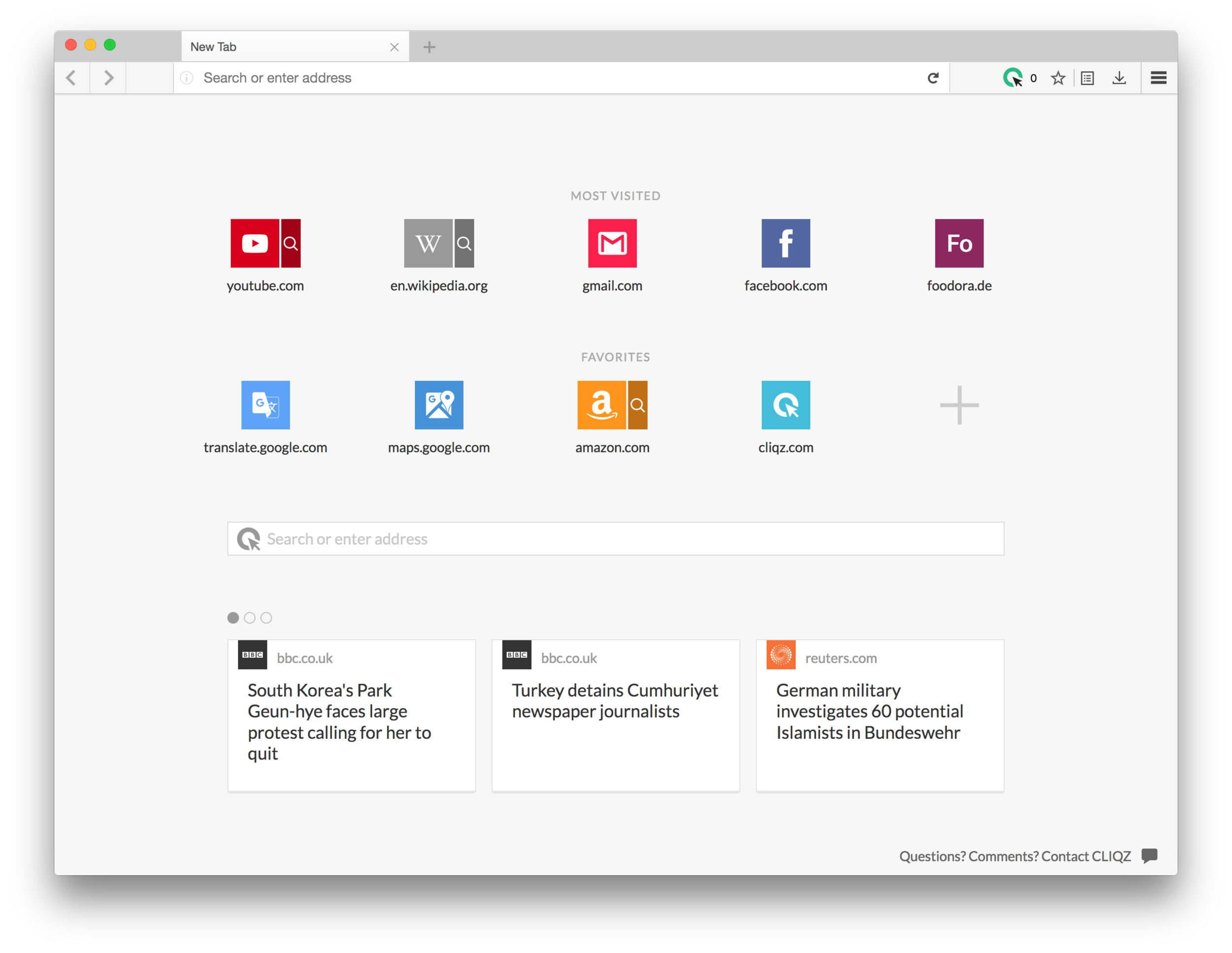Viewport: 1232px width, 953px height.
Task: Select the third news page dot
Action: (266, 617)
